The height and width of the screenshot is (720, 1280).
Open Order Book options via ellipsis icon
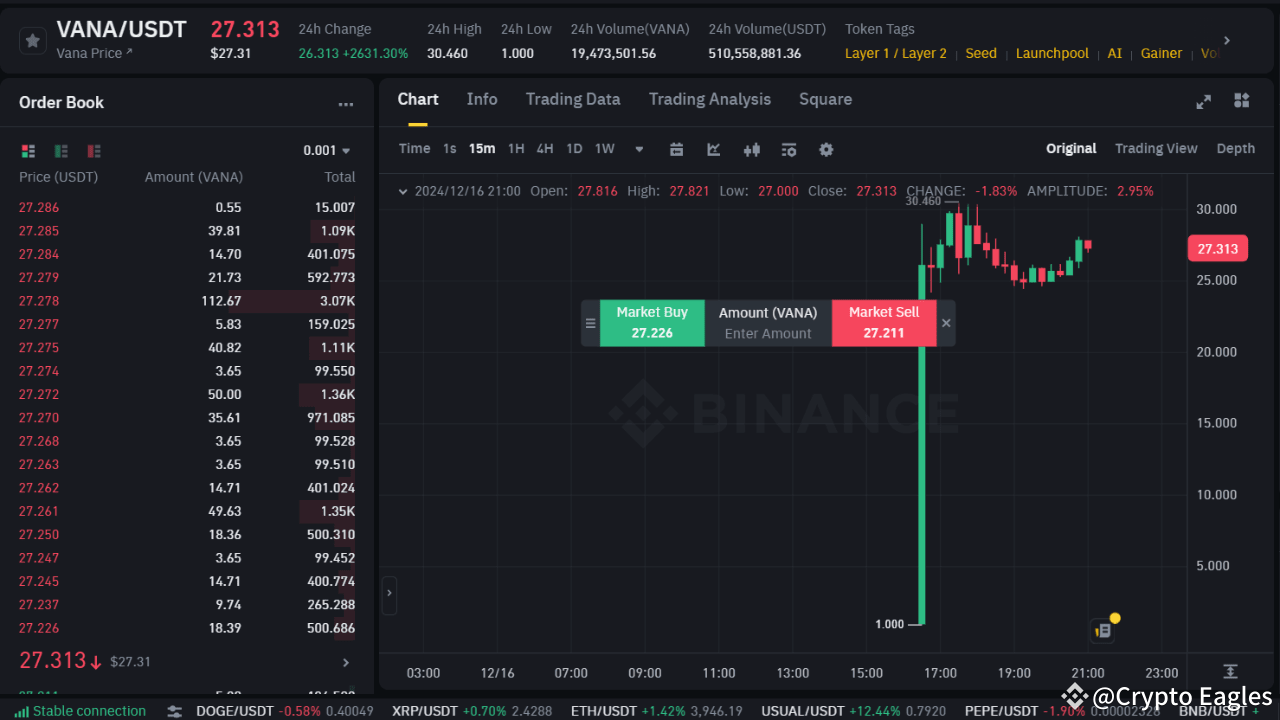345,103
